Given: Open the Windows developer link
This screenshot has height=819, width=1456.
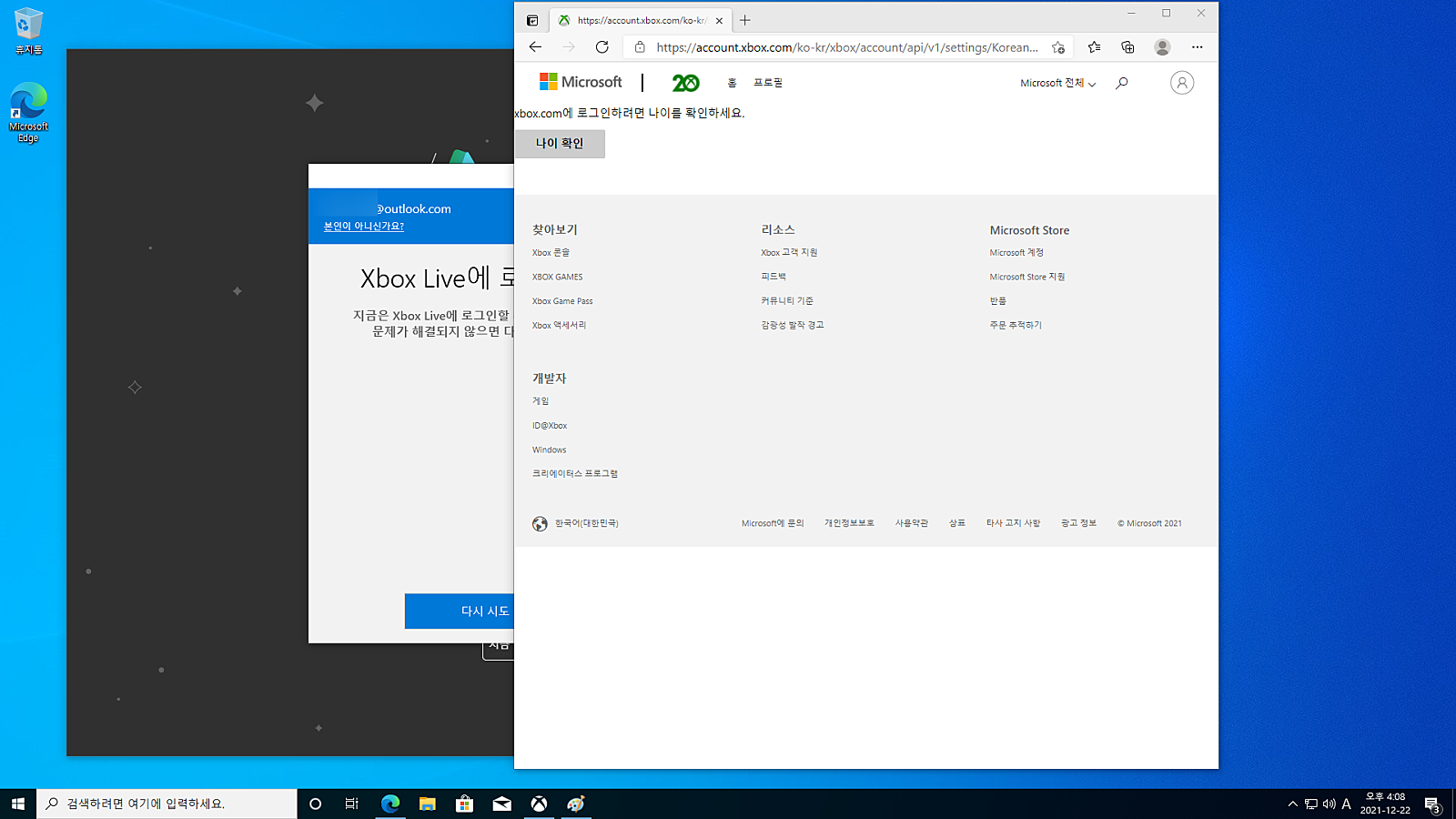Looking at the screenshot, I should point(549,450).
